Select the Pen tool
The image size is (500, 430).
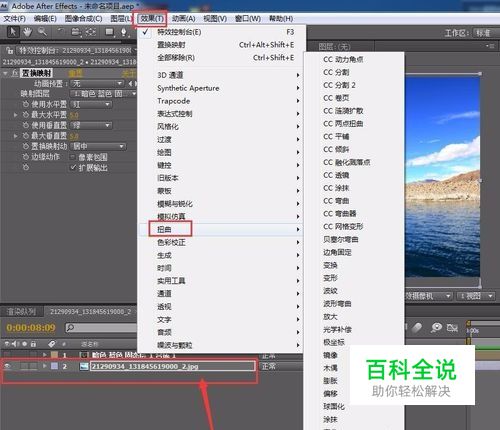click(x=124, y=32)
